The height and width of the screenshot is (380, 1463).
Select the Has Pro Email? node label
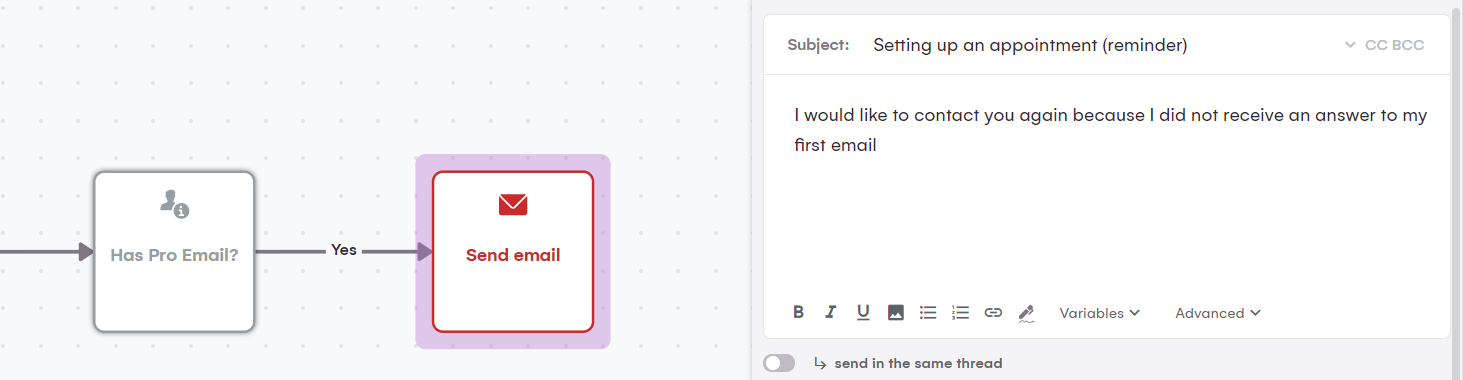(x=174, y=255)
